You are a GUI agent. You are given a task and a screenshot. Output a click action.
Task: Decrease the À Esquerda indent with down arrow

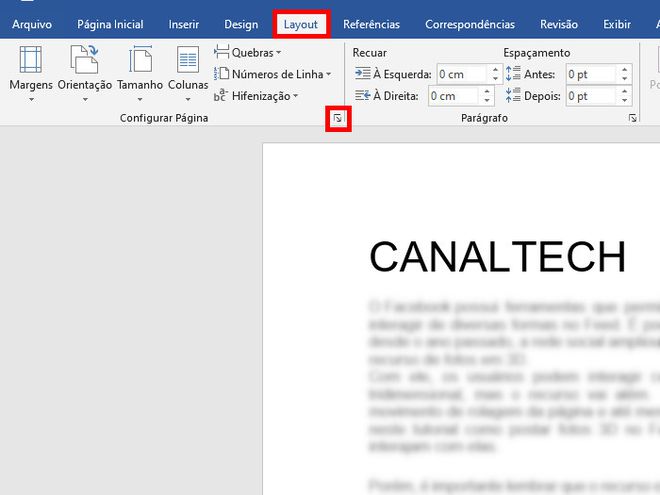(495, 79)
